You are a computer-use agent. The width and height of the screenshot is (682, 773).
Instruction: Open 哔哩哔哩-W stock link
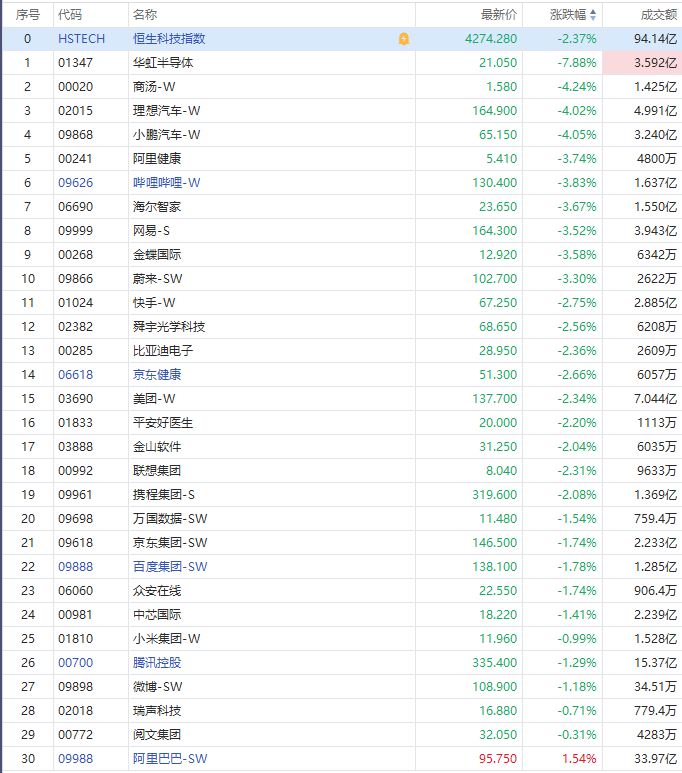(167, 183)
